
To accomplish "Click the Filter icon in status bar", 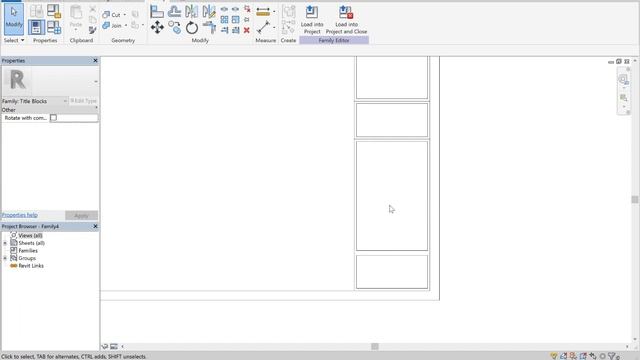I will point(612,356).
